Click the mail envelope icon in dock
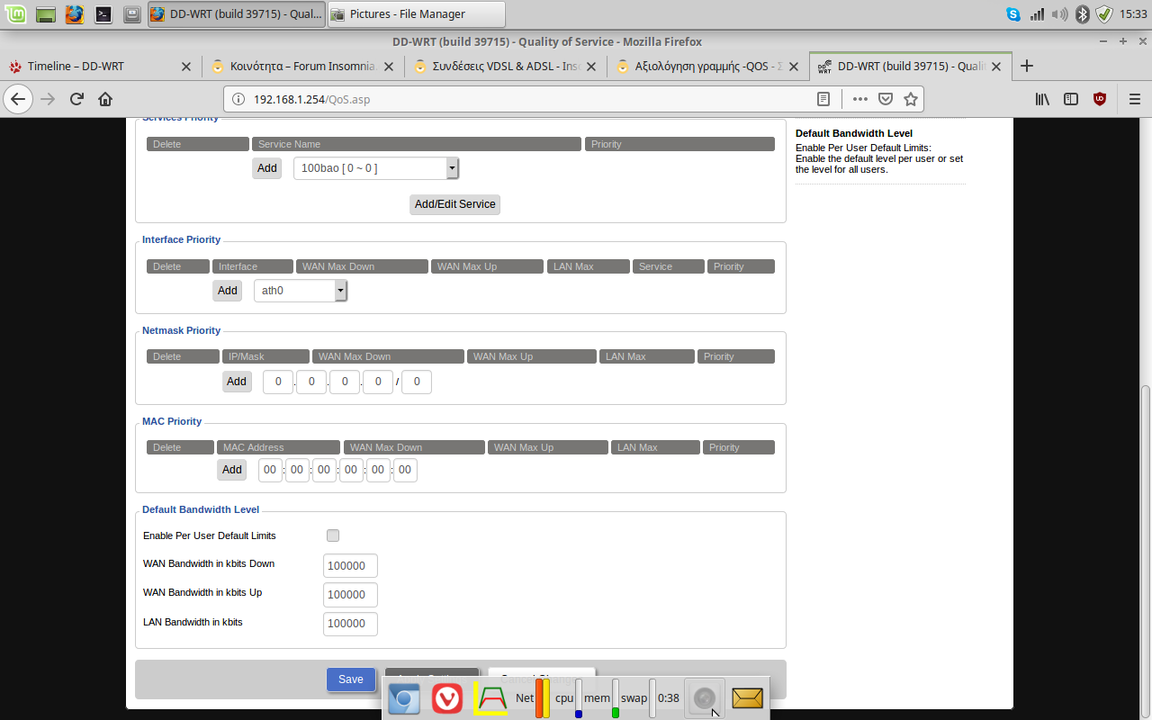Screen dimensions: 1152x720 747,698
